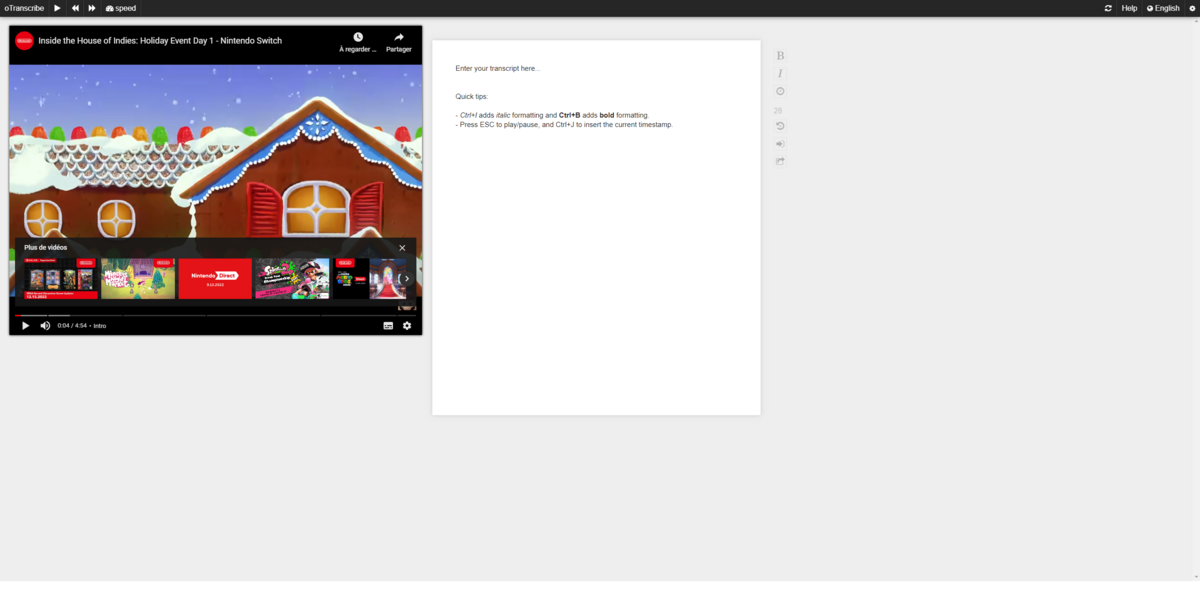Open the video title link 'Inside the House of Indies'
Image resolution: width=1200 pixels, height=589 pixels.
point(160,41)
